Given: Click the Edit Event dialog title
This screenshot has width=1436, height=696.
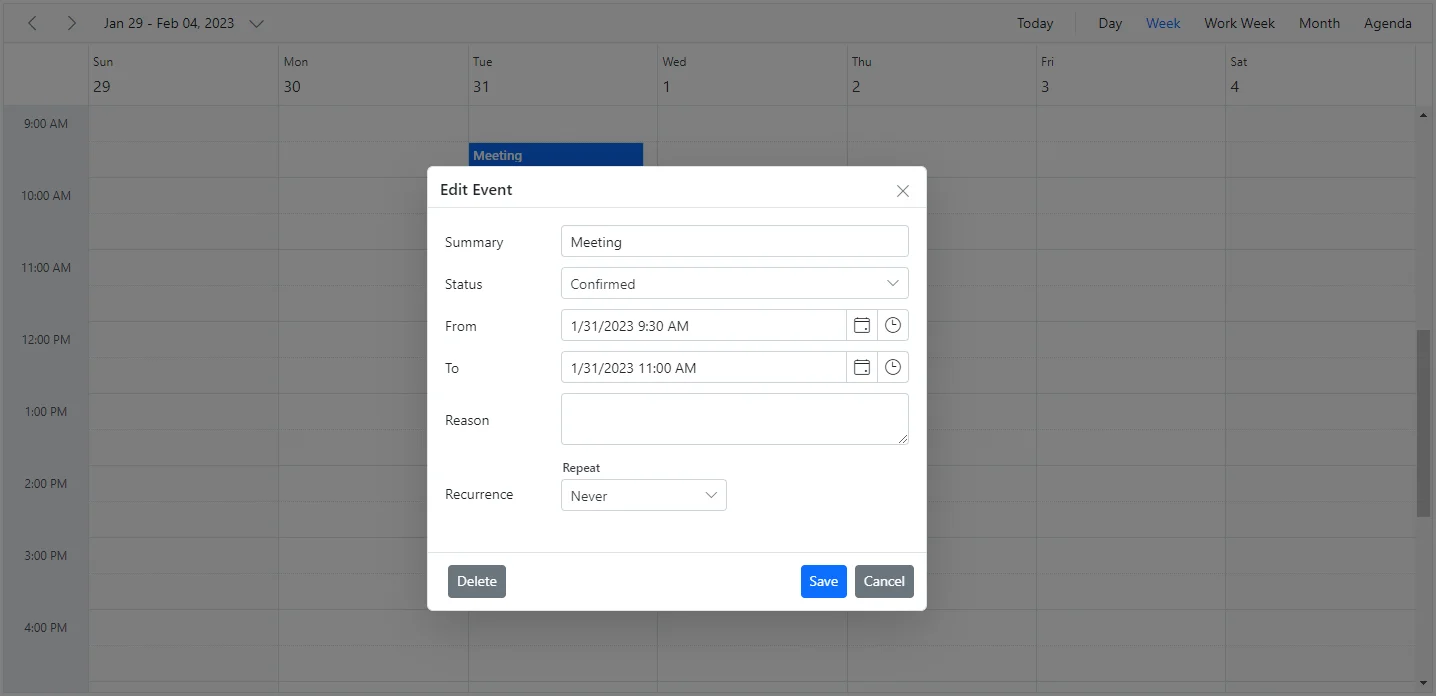Looking at the screenshot, I should coord(476,190).
